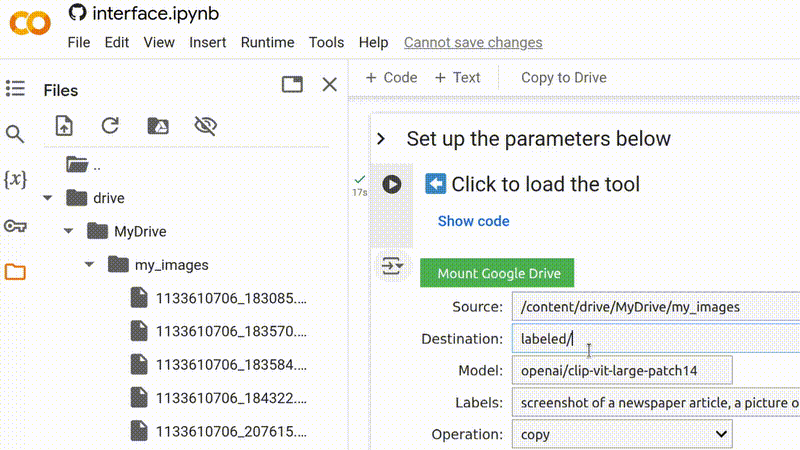
Task: Toggle the cell output view icon
Action: [x=391, y=266]
